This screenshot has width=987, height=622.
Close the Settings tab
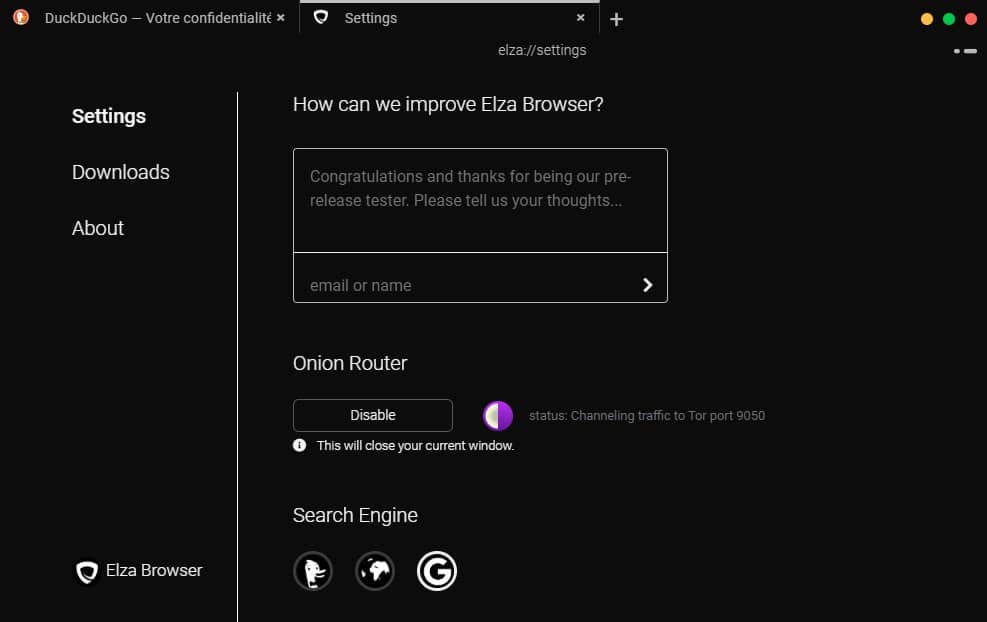pos(580,18)
